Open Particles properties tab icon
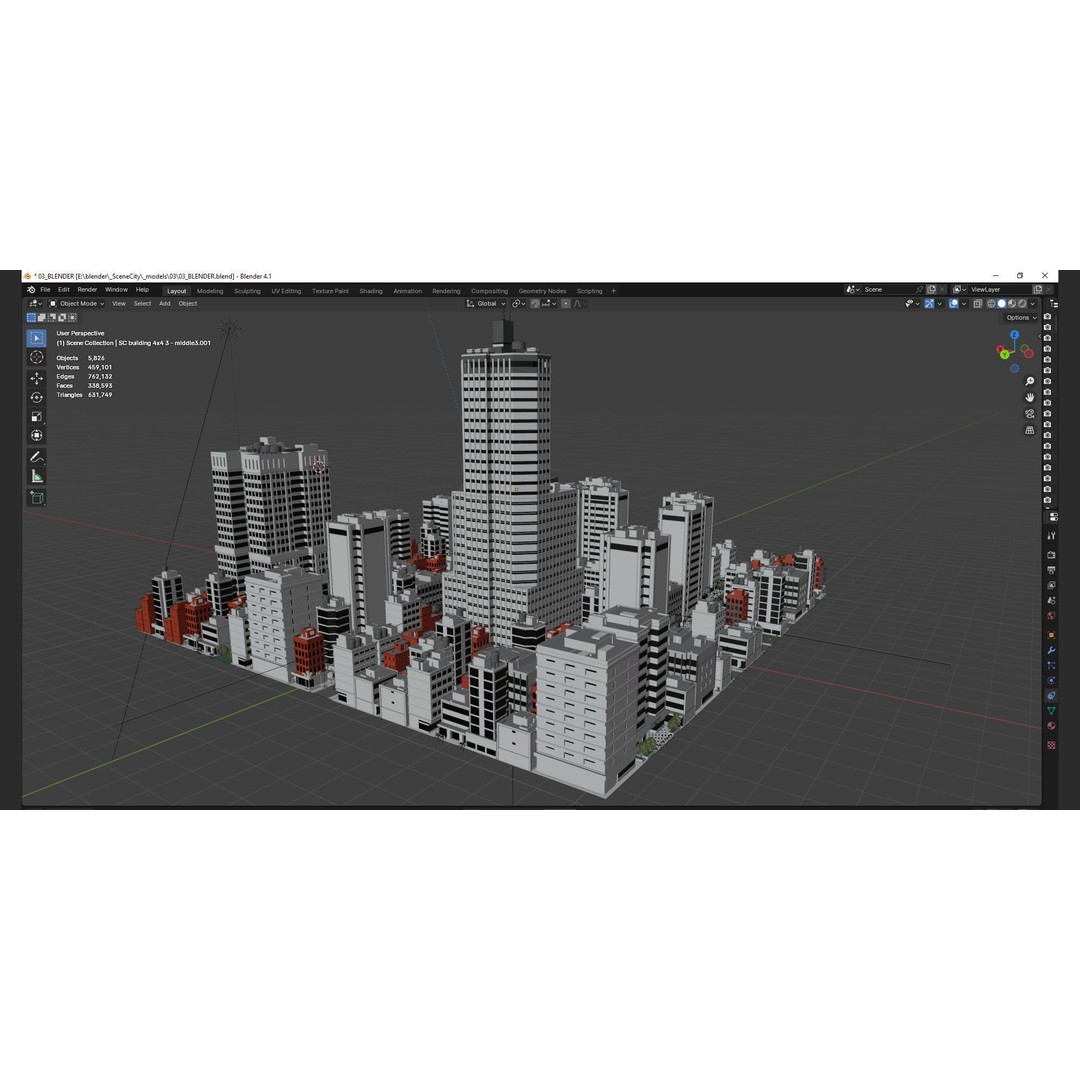 point(1051,665)
